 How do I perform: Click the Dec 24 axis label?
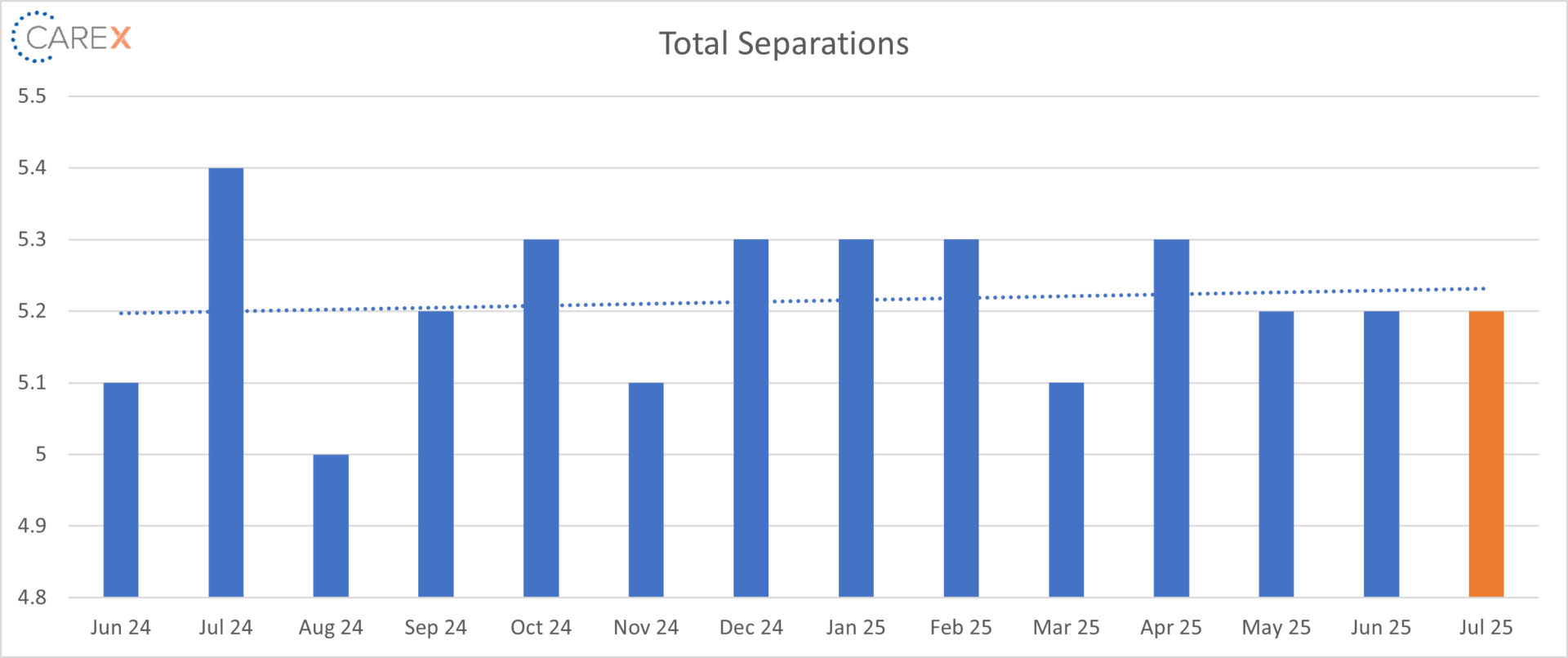[751, 627]
